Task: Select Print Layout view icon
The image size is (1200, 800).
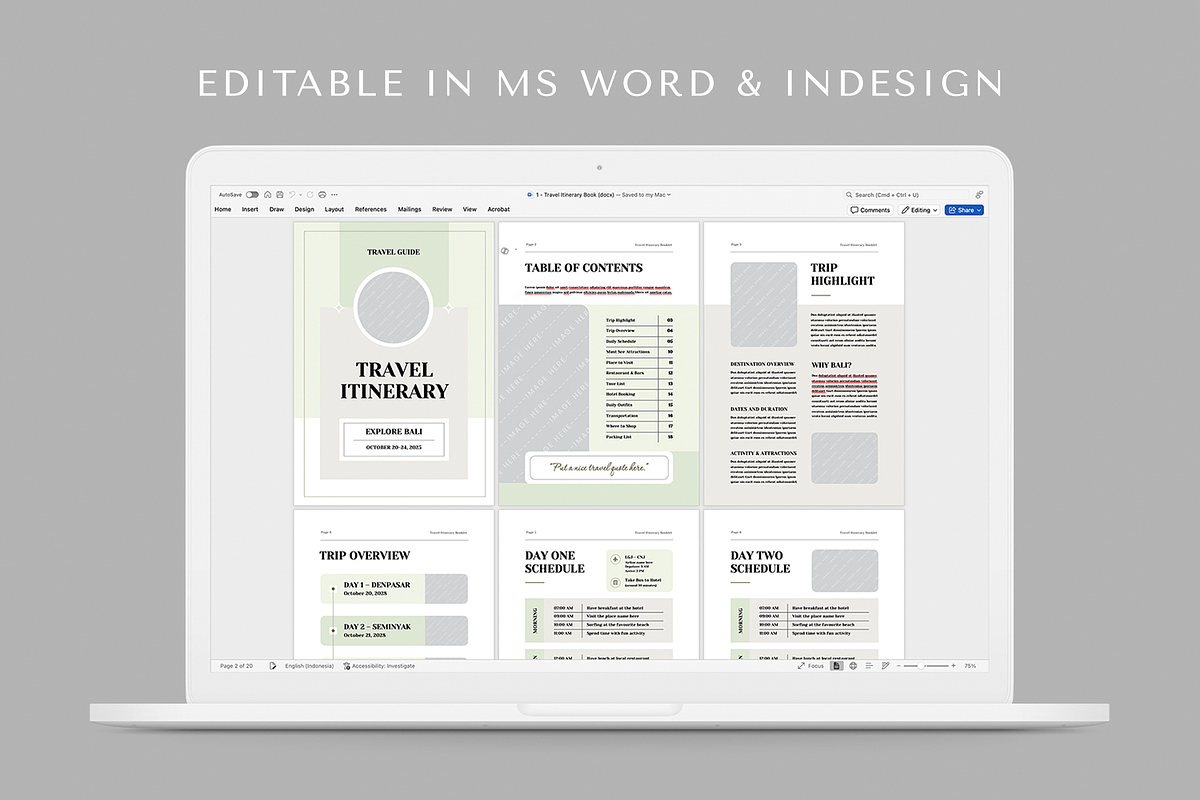Action: [837, 666]
